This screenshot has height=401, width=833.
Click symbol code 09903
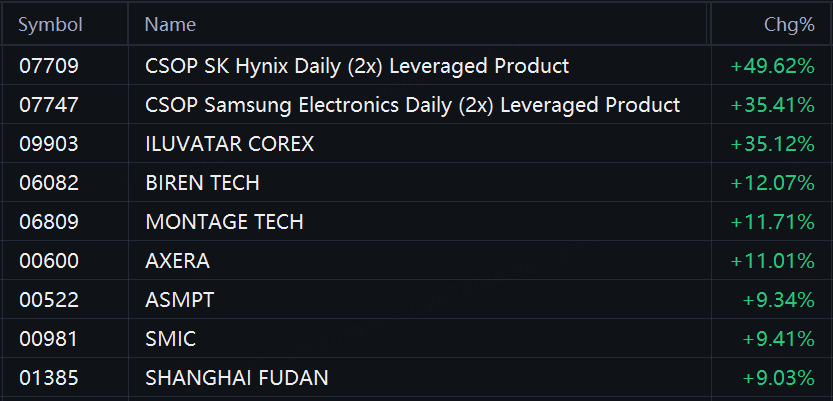[49, 144]
